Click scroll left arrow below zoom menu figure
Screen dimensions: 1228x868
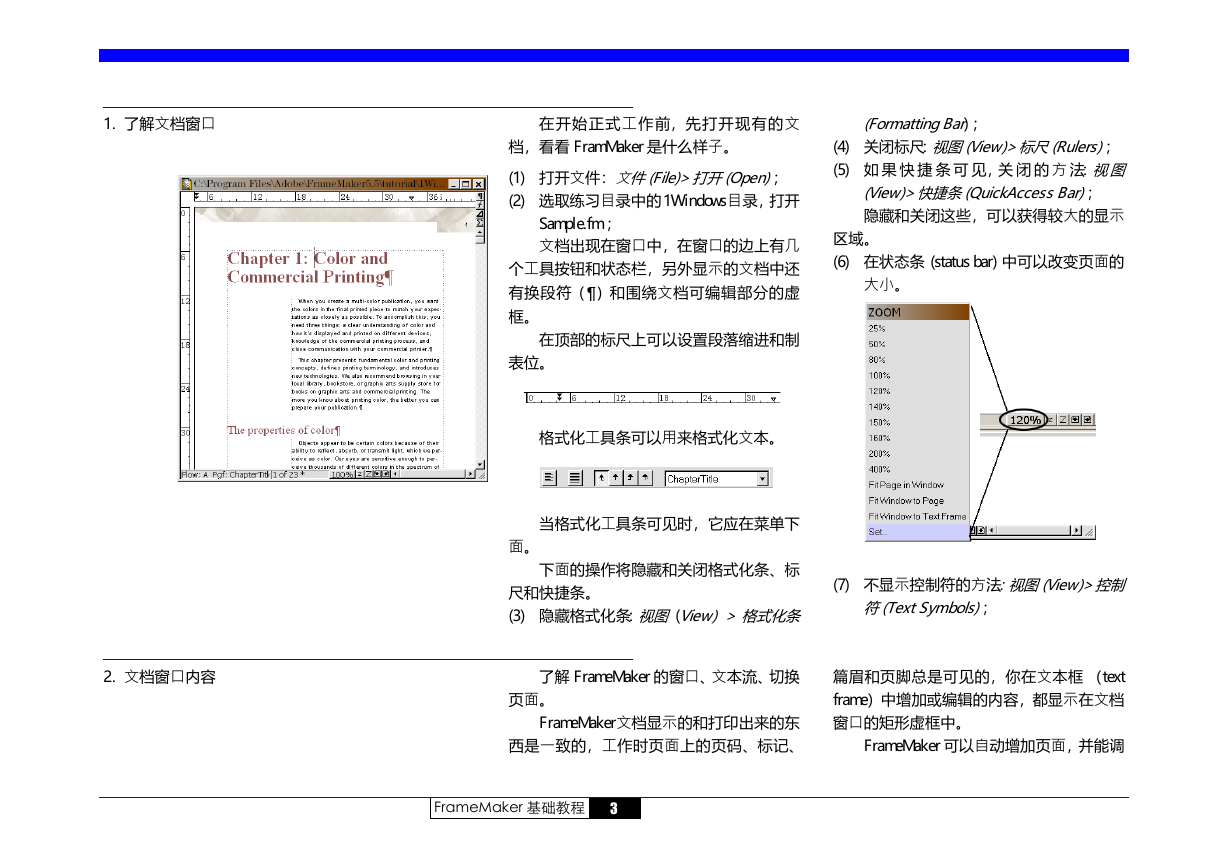pos(993,531)
